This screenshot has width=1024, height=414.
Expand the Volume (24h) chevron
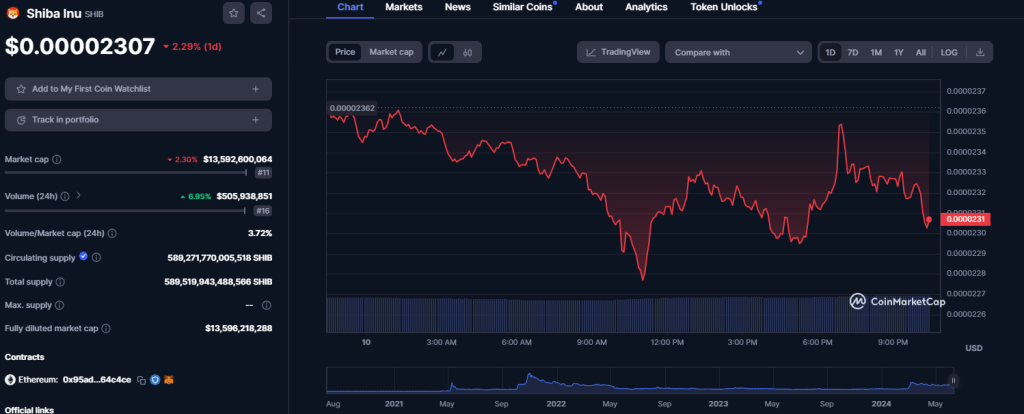tap(78, 196)
